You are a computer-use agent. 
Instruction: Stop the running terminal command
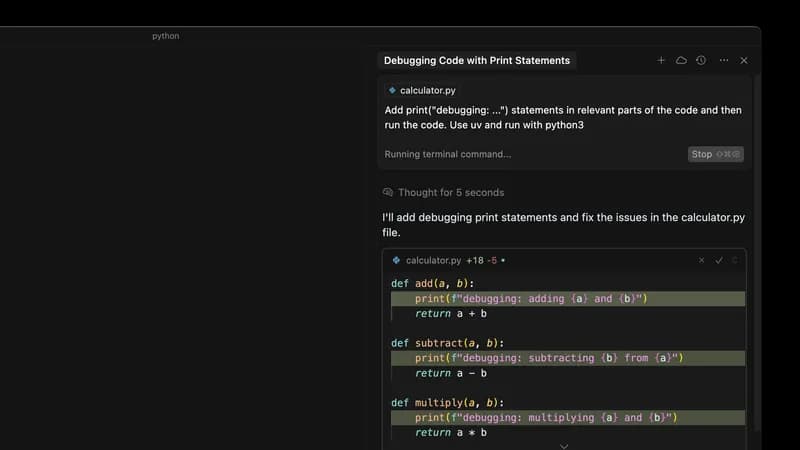(x=715, y=154)
